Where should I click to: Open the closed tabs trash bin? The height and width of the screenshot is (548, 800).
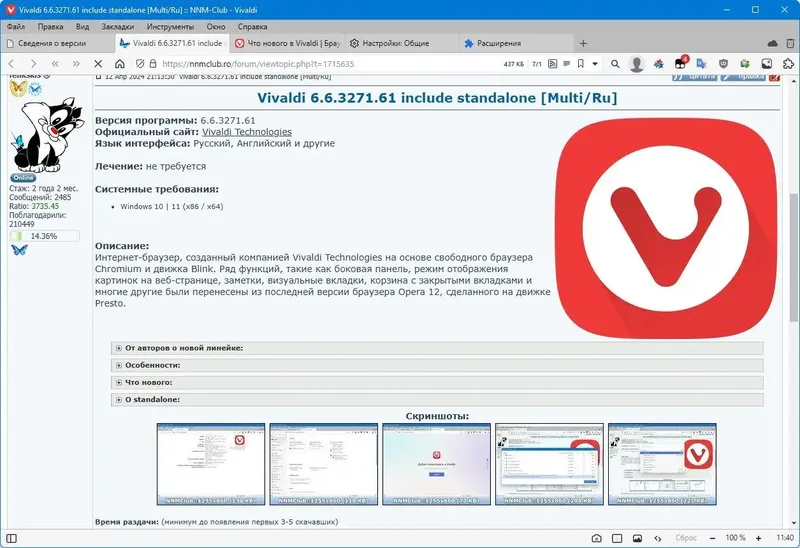790,43
